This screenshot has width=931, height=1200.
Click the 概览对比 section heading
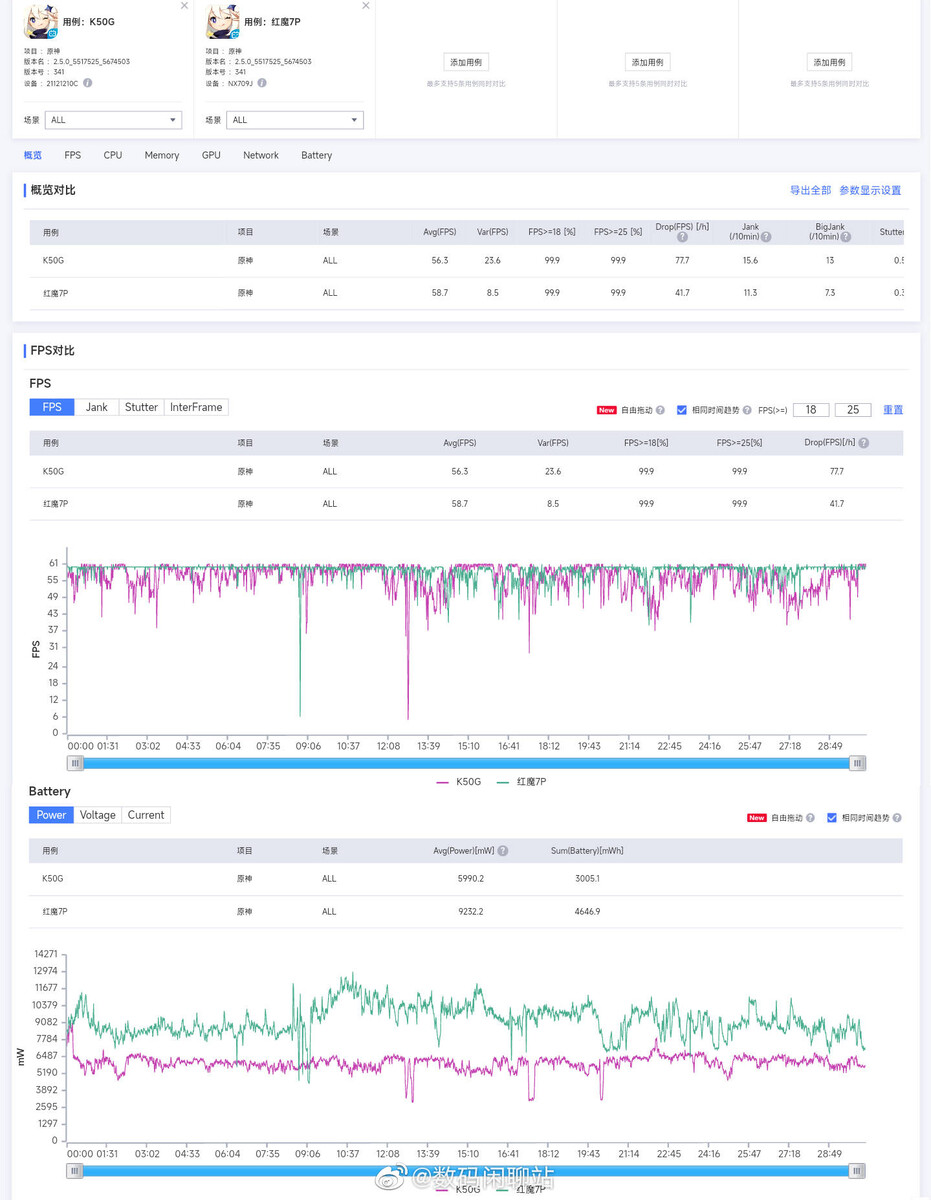point(53,190)
